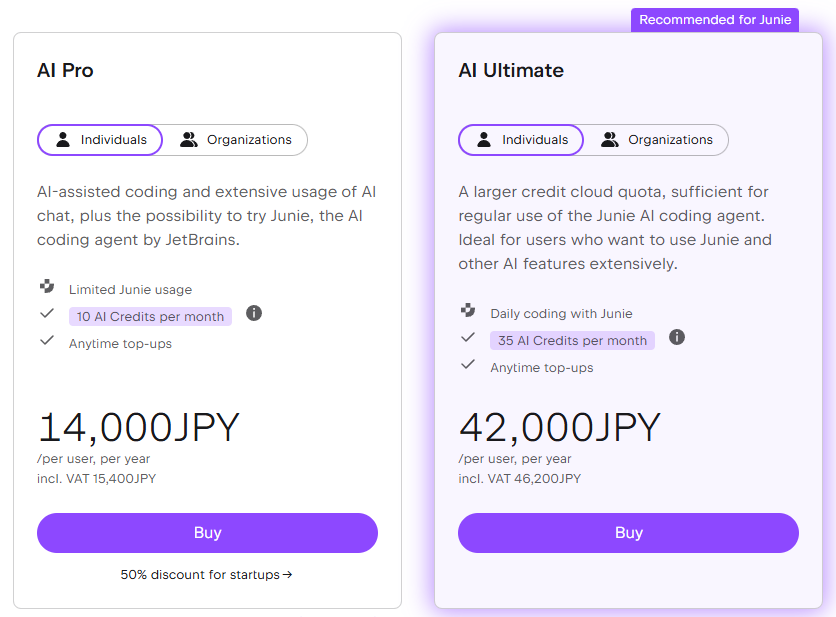Buy the AI Ultimate plan
Image resolution: width=836 pixels, height=617 pixels.
click(629, 533)
